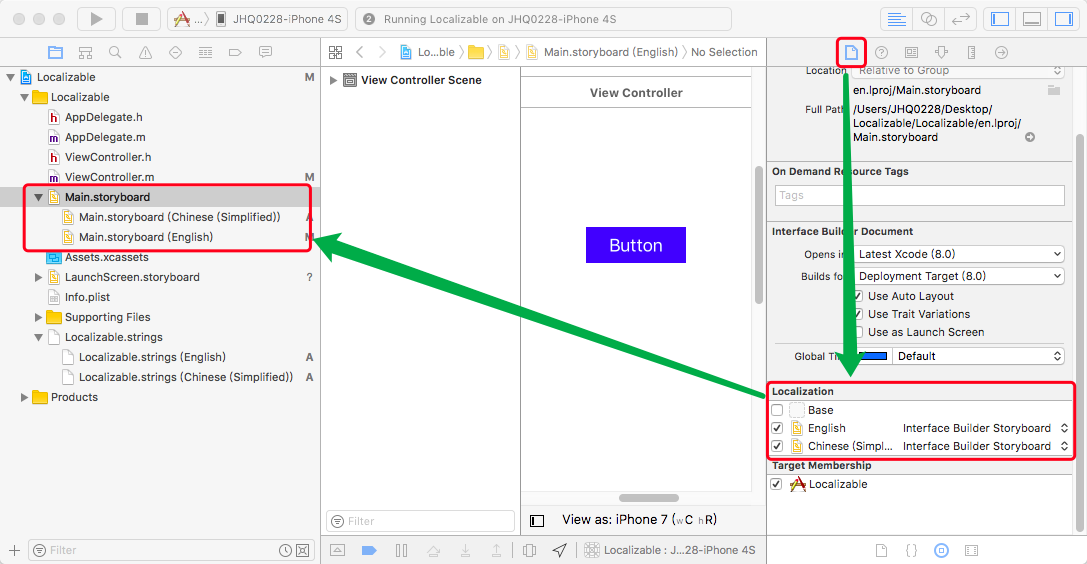Toggle Localizable target membership

coord(776,484)
